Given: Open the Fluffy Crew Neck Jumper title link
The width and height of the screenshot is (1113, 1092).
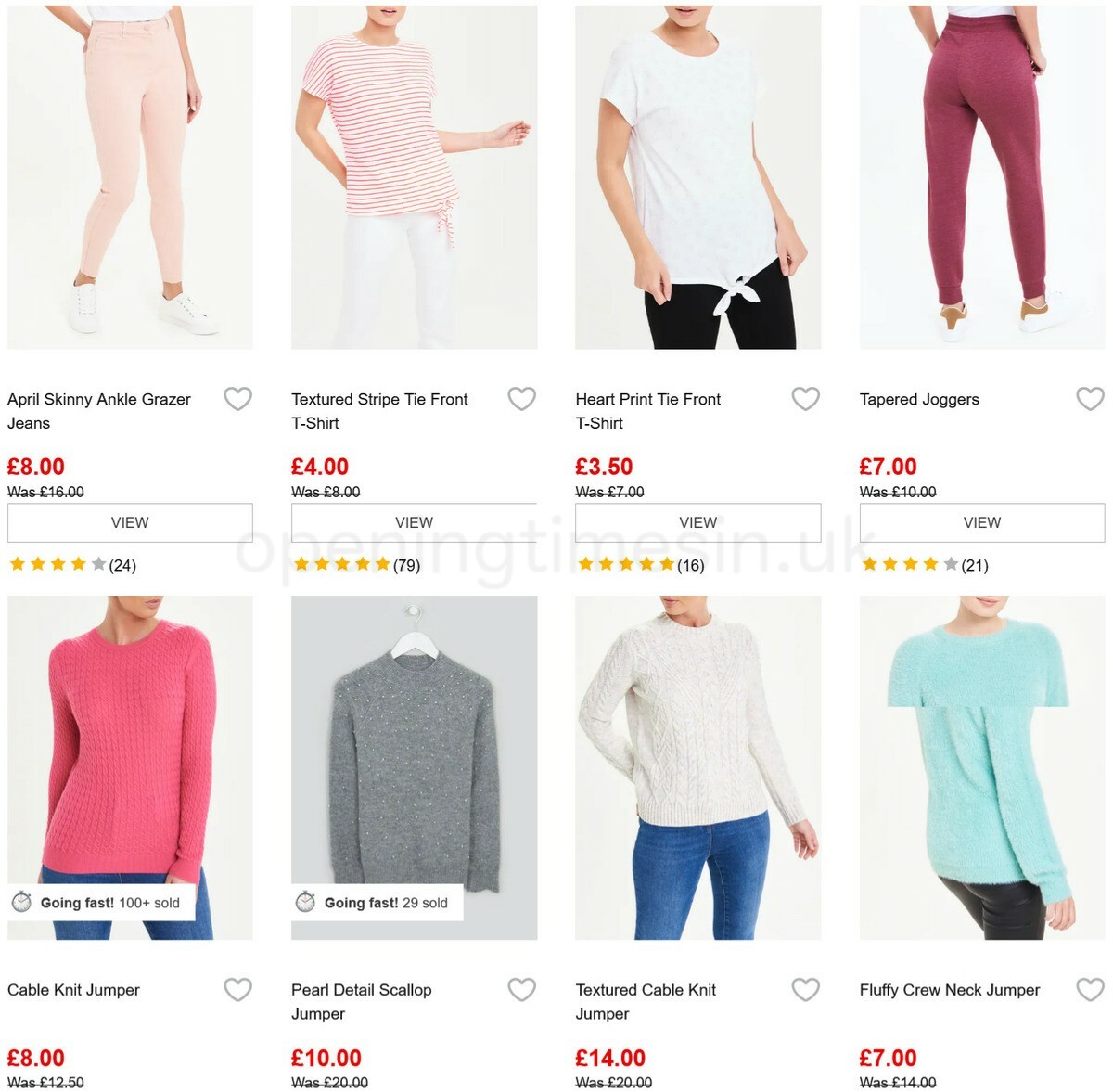Looking at the screenshot, I should 948,989.
